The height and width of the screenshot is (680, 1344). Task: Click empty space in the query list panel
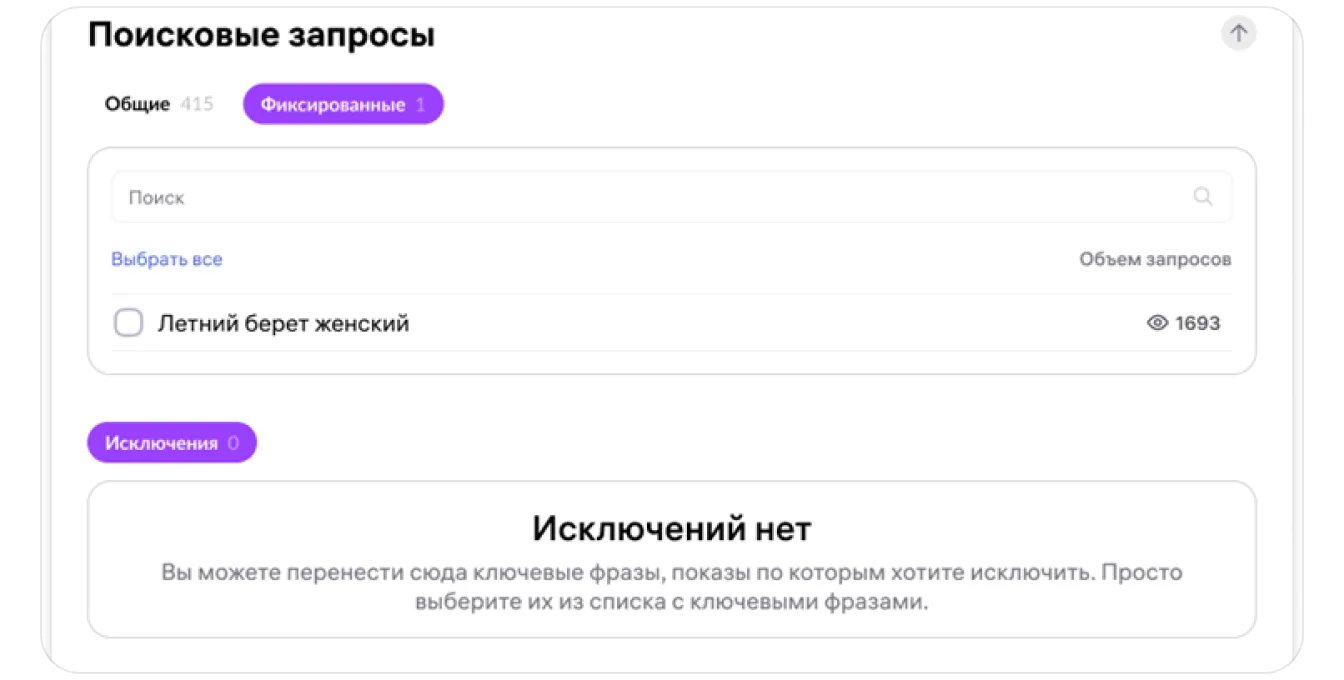point(700,362)
